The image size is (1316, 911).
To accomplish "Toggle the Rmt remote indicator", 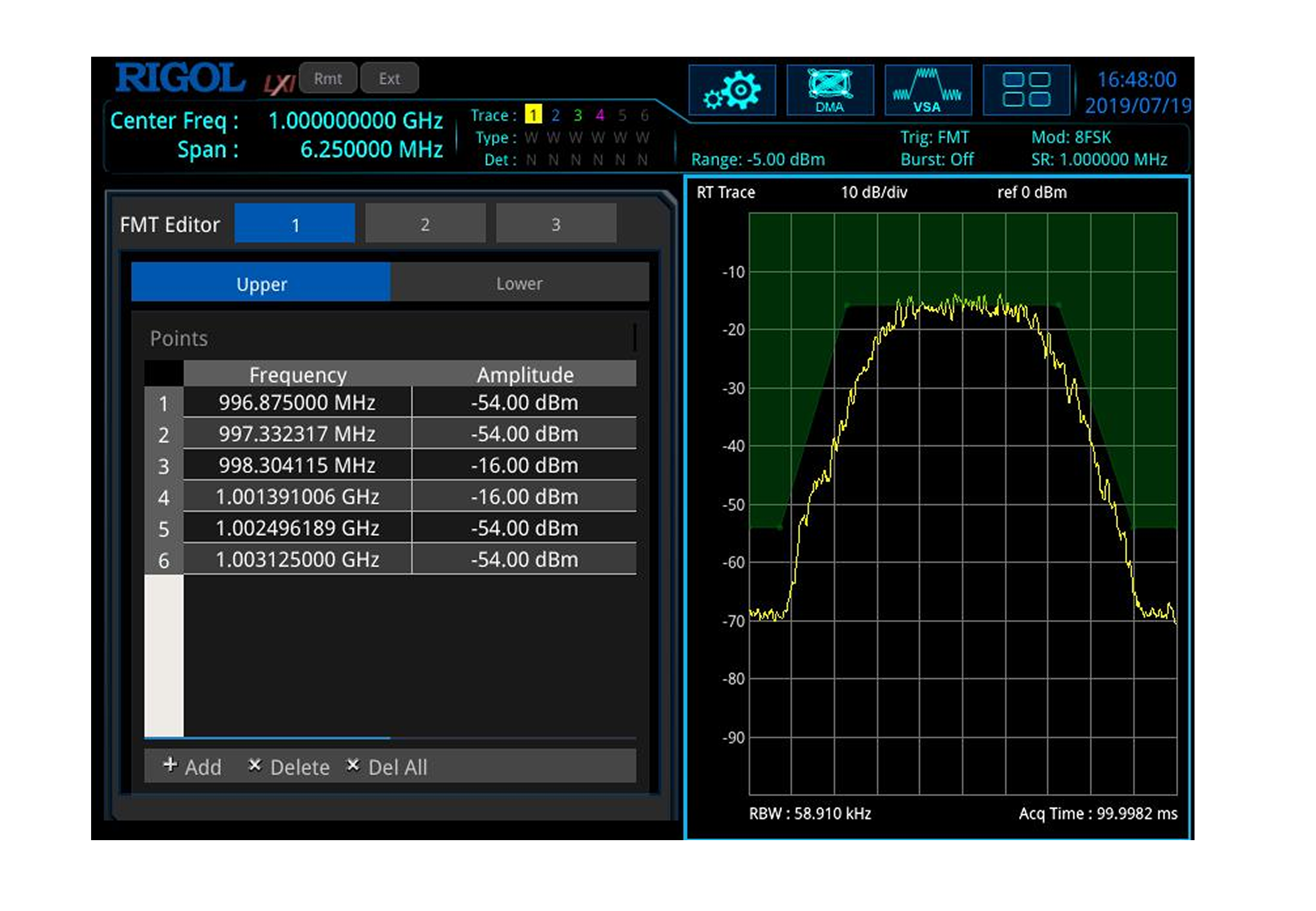I will (327, 78).
